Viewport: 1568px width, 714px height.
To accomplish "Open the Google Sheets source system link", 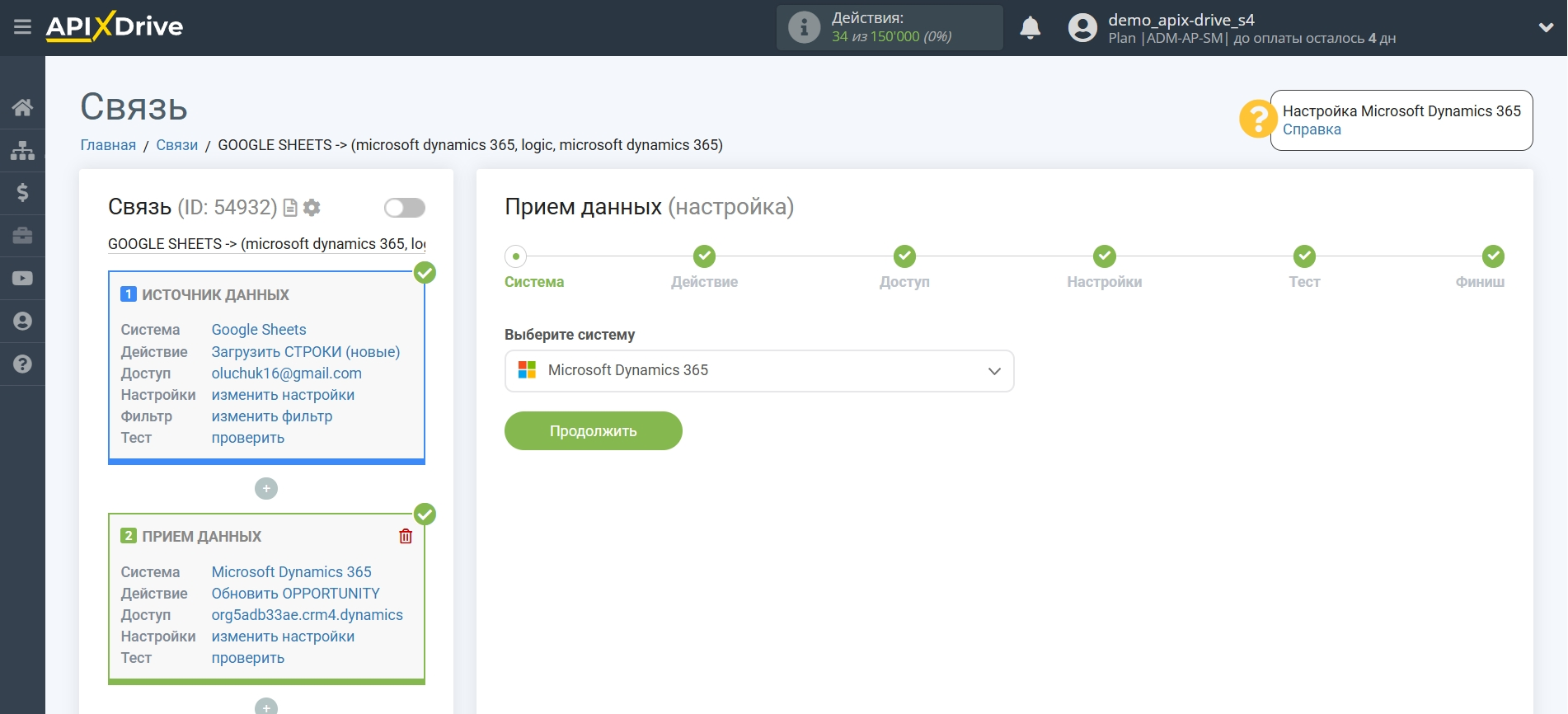I will tap(259, 330).
